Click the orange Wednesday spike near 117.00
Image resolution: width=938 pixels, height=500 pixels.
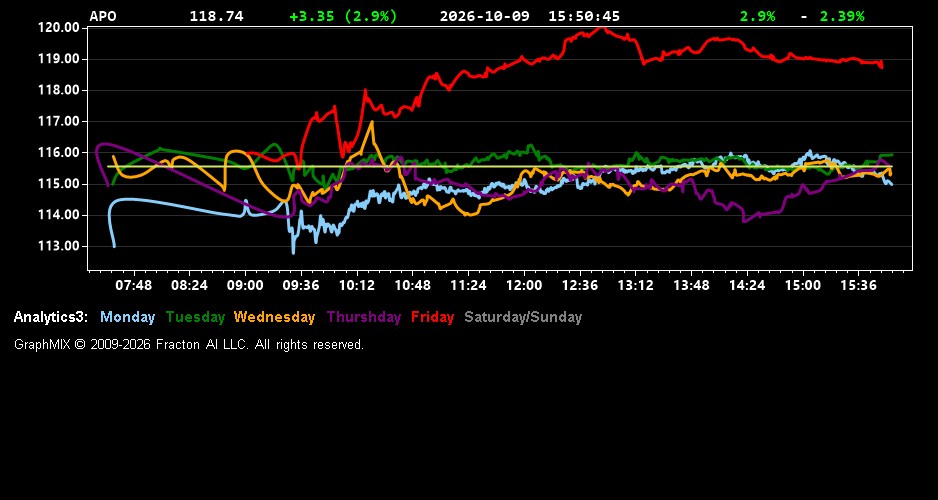click(371, 123)
